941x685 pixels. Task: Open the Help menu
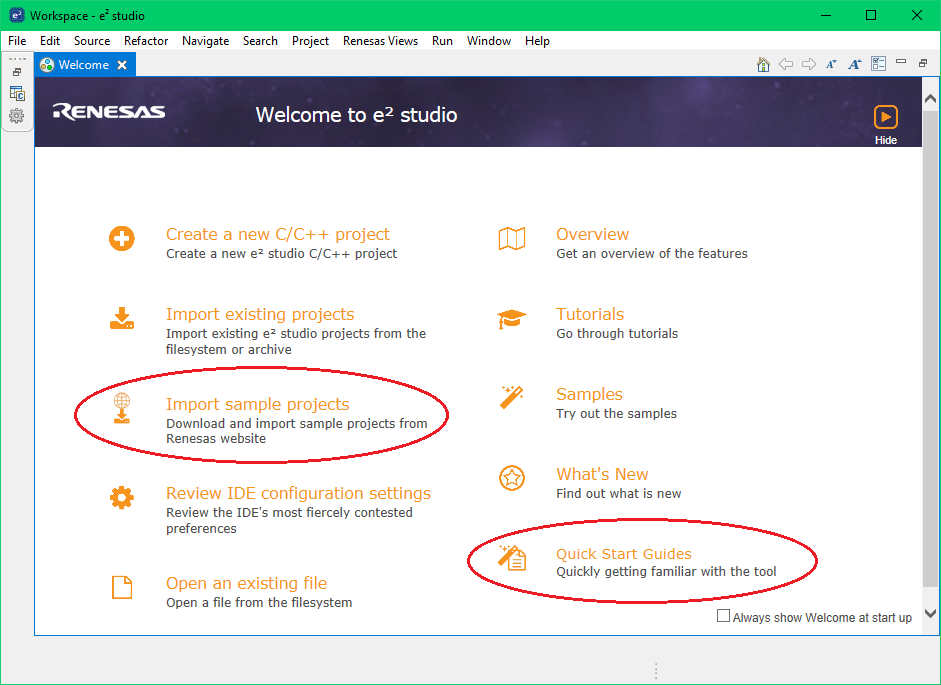click(x=537, y=41)
